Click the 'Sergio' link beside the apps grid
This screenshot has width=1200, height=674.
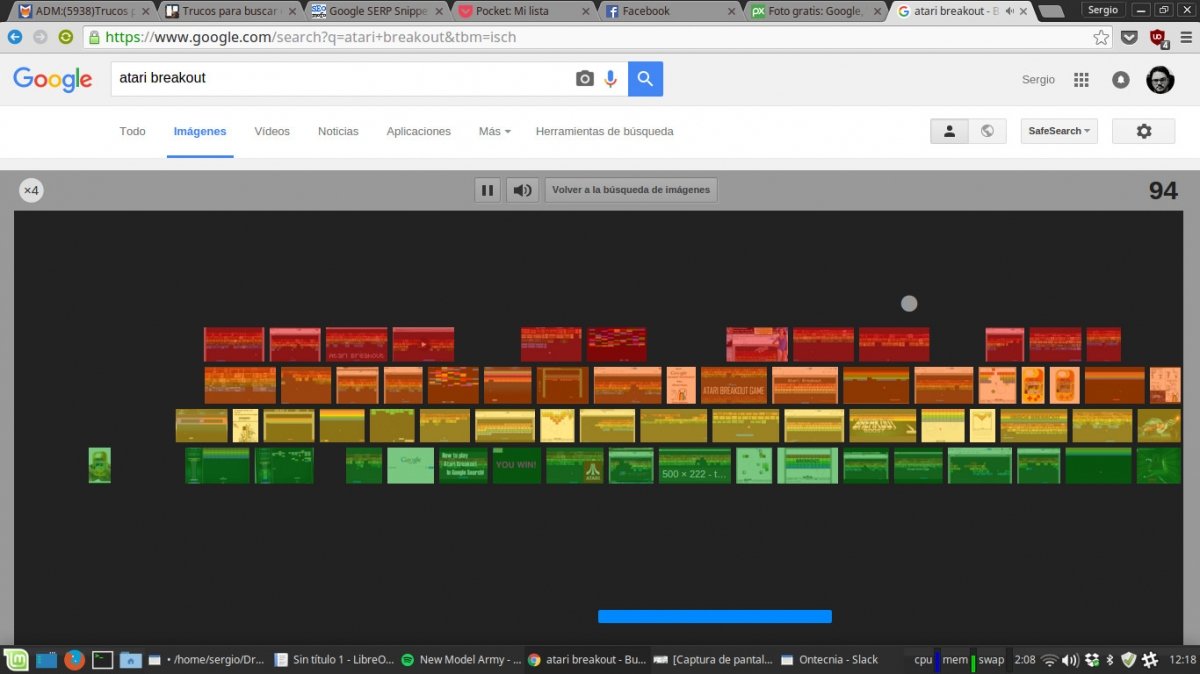pos(1038,80)
